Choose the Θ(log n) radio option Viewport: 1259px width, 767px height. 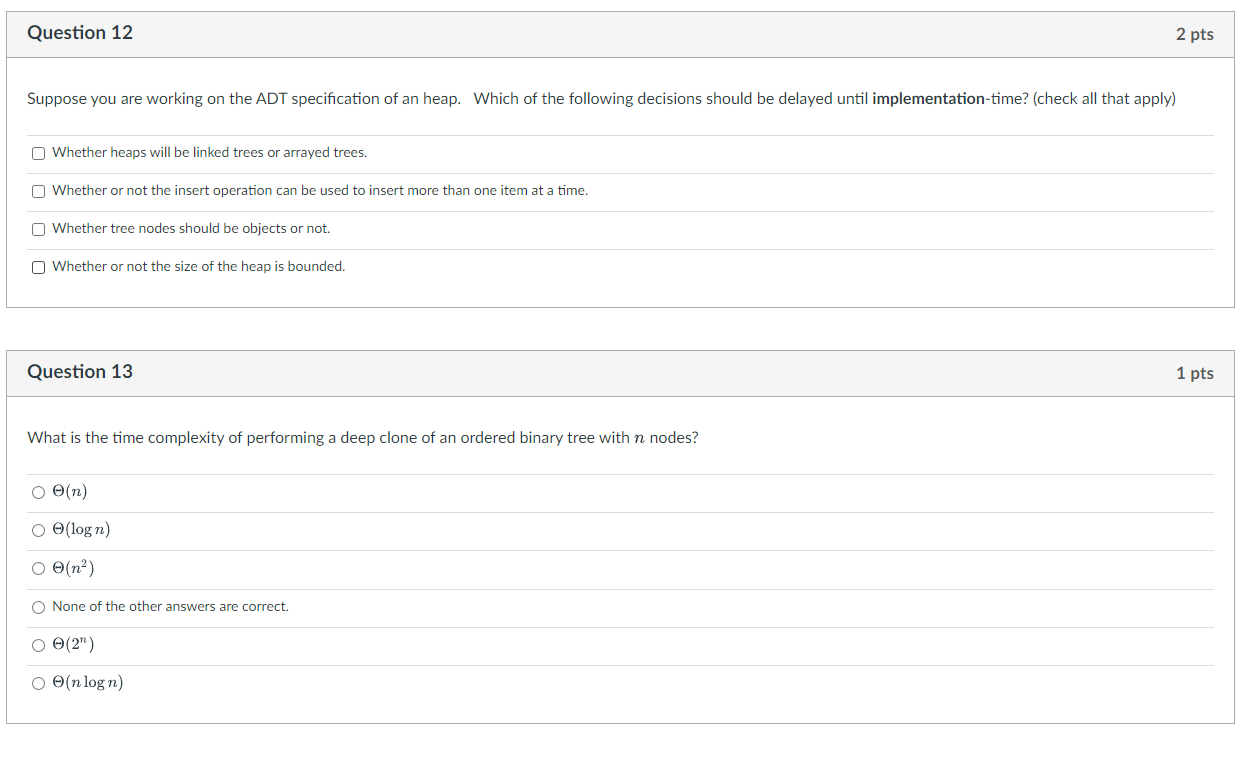tap(38, 530)
